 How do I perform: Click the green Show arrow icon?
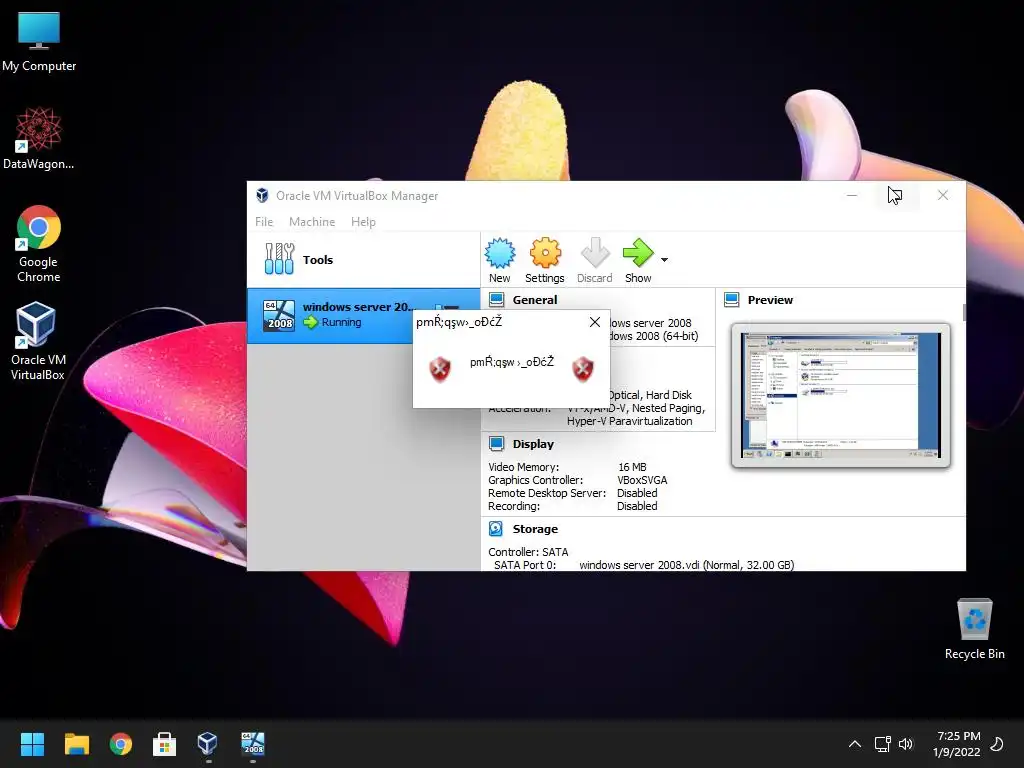click(x=638, y=253)
